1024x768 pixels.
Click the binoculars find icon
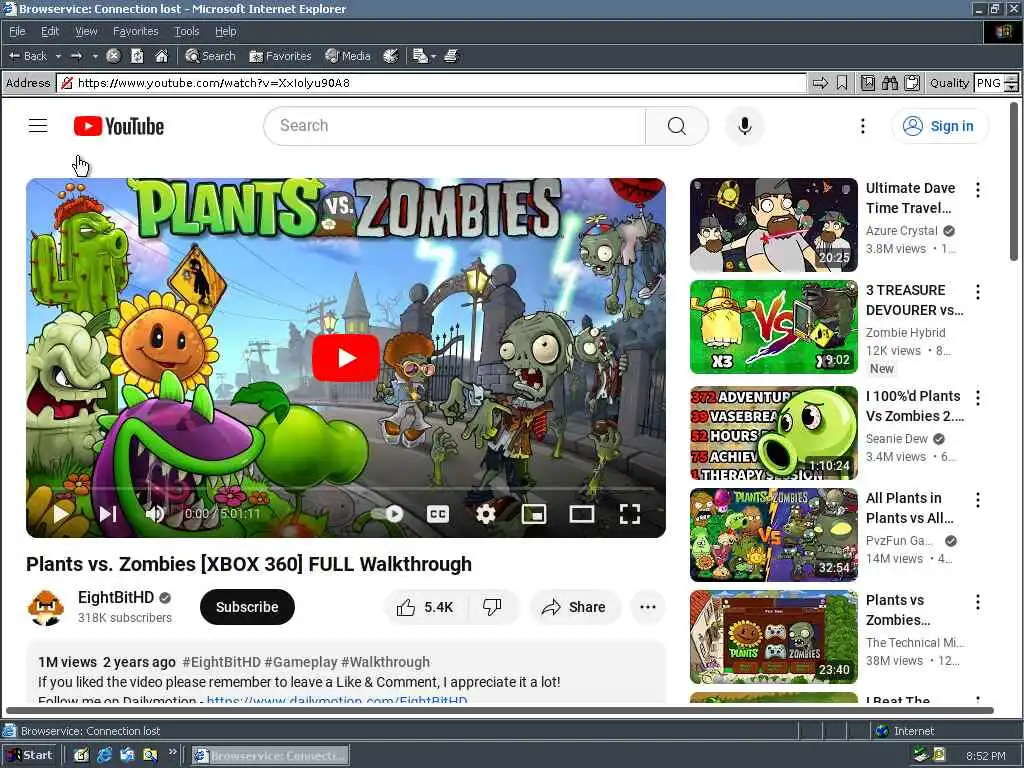tap(889, 83)
